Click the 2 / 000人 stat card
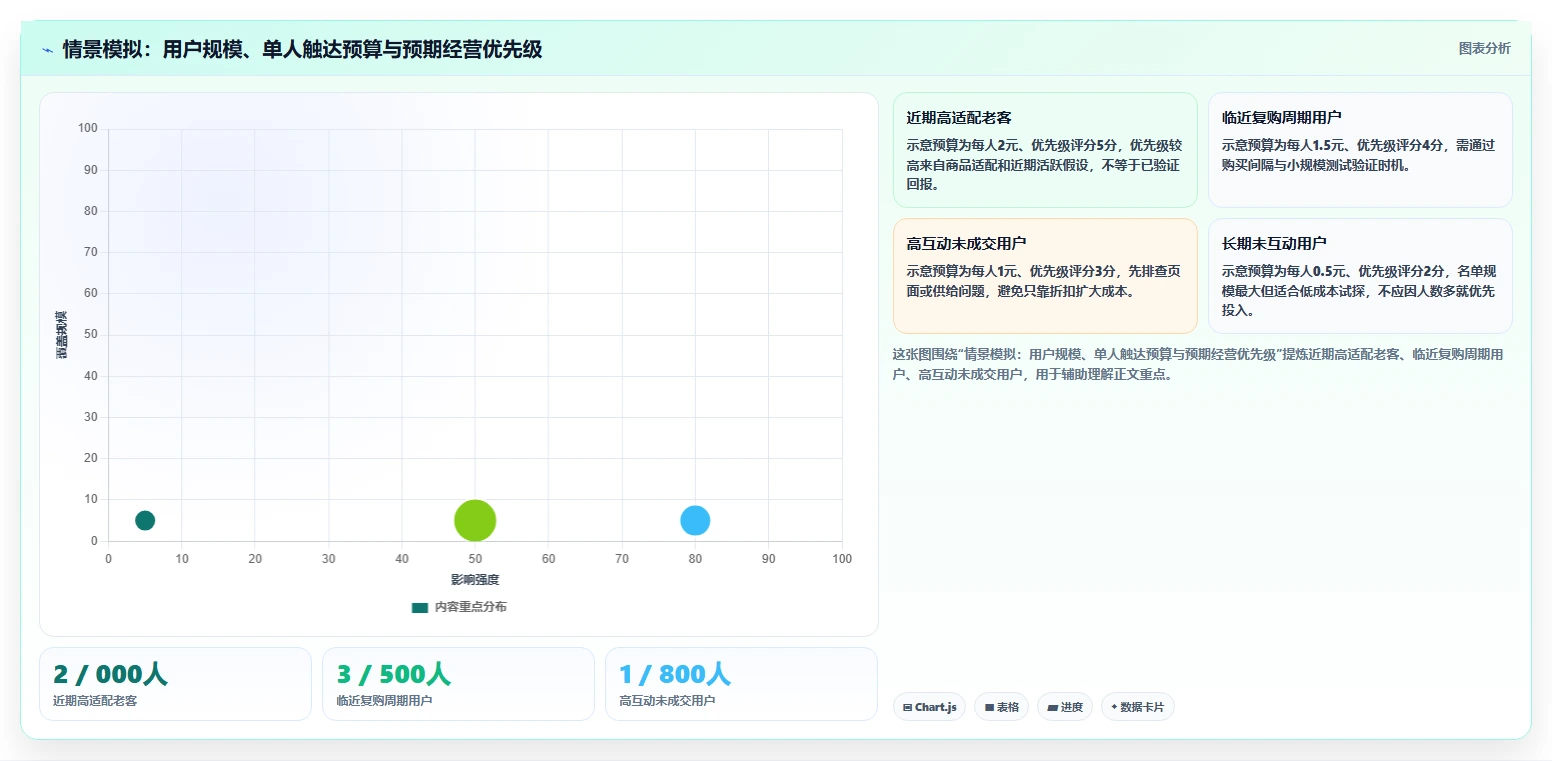Viewport: 1552px width, 761px height. tap(175, 684)
